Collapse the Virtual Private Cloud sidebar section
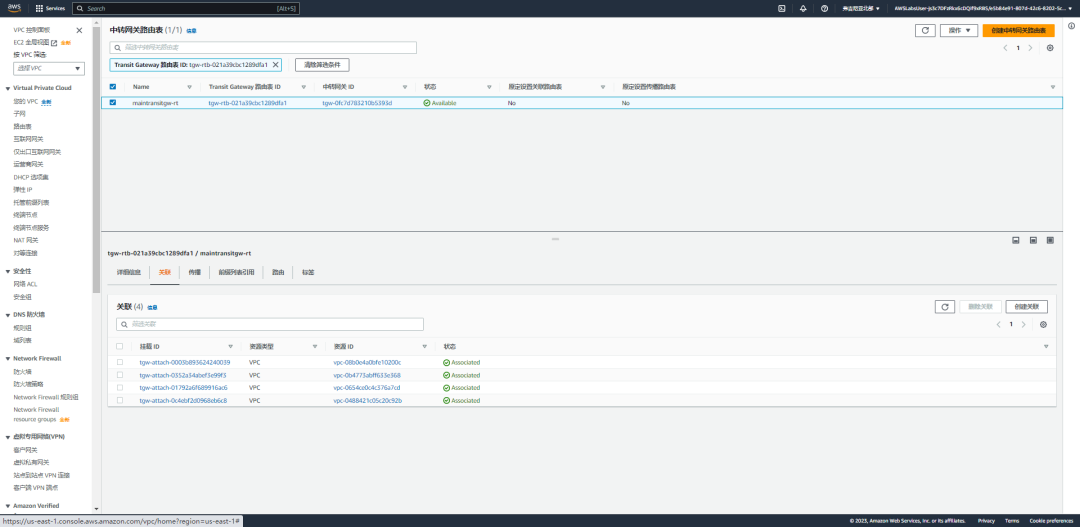Screen dimensions: 1080x527 pyautogui.click(x=8, y=88)
